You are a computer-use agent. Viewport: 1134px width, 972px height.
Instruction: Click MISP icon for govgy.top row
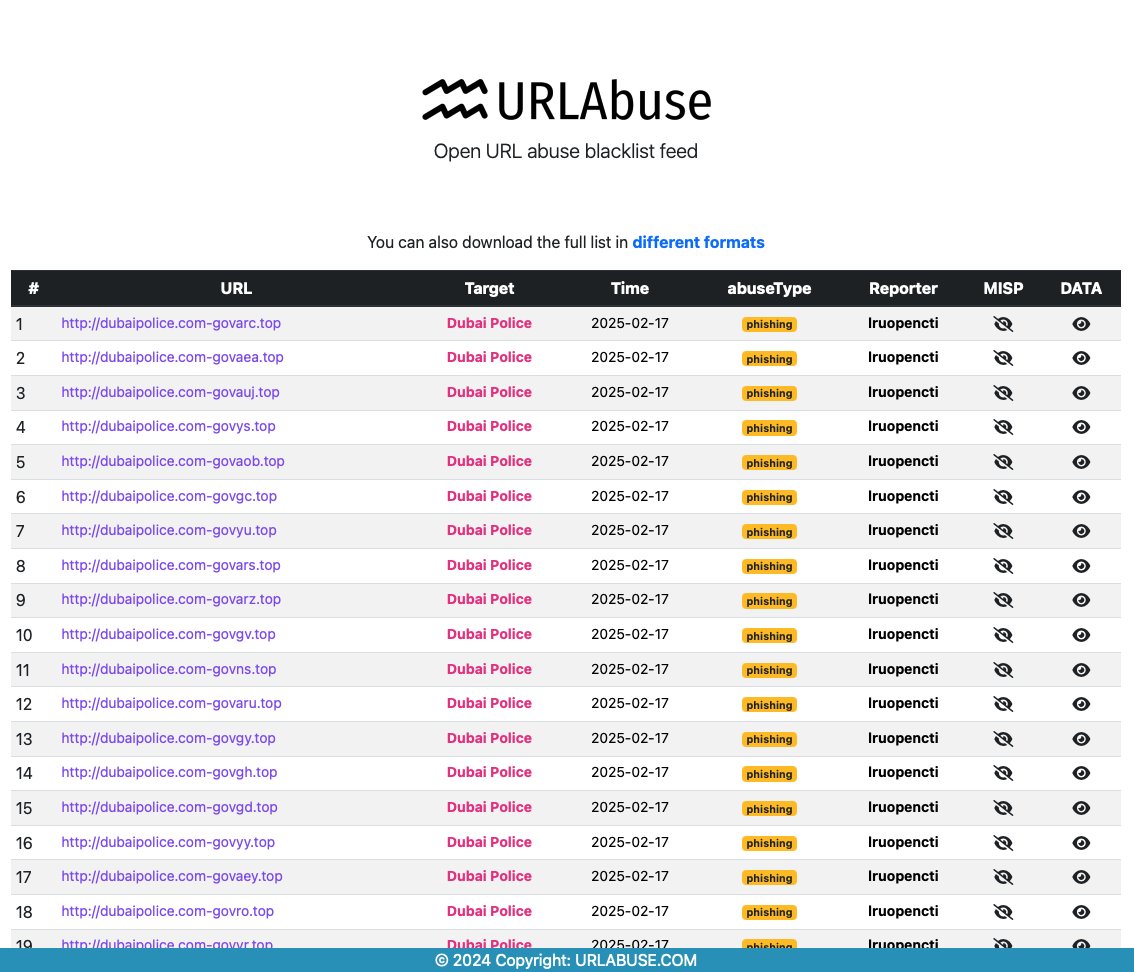(1003, 738)
